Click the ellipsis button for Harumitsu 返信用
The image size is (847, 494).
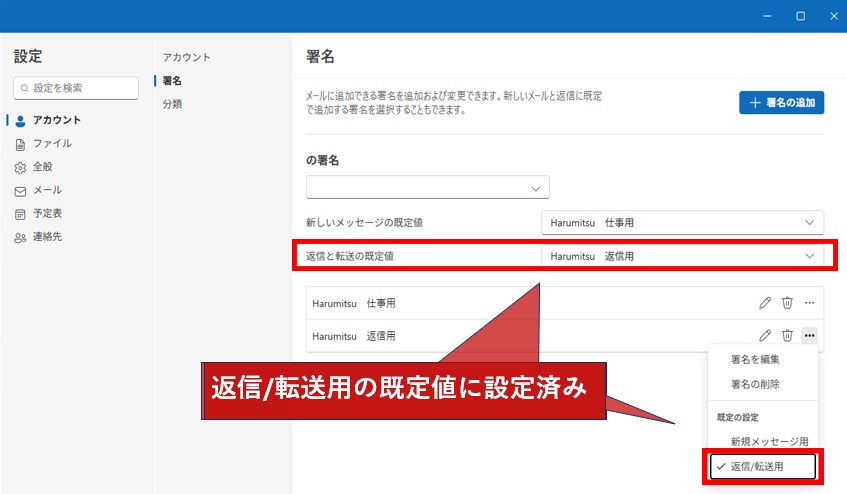(x=810, y=336)
